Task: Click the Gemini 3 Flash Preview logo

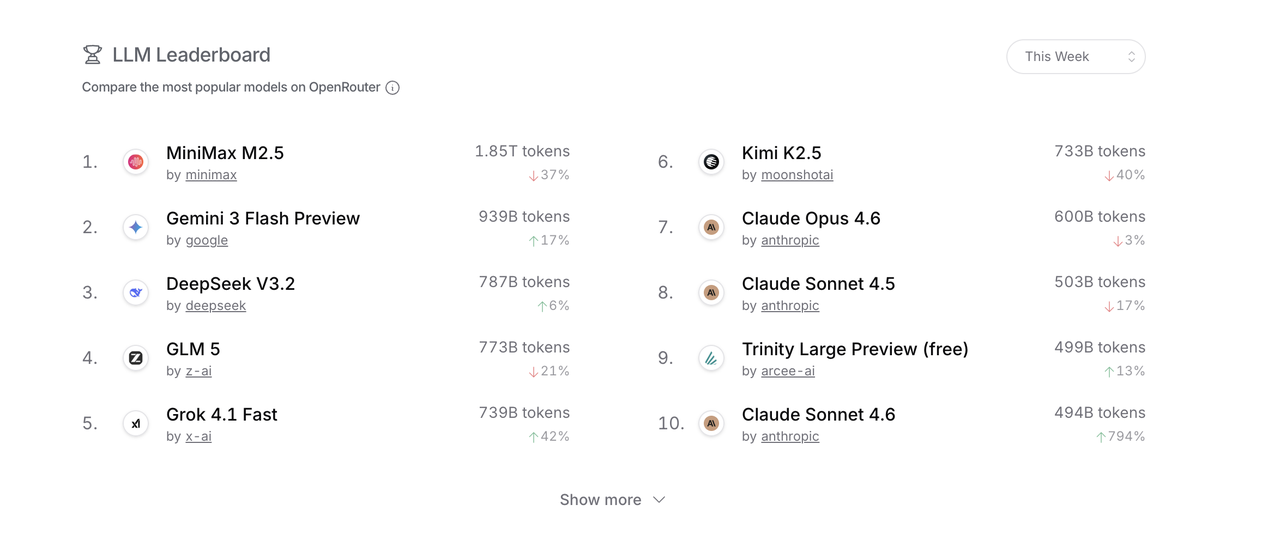Action: 136,228
